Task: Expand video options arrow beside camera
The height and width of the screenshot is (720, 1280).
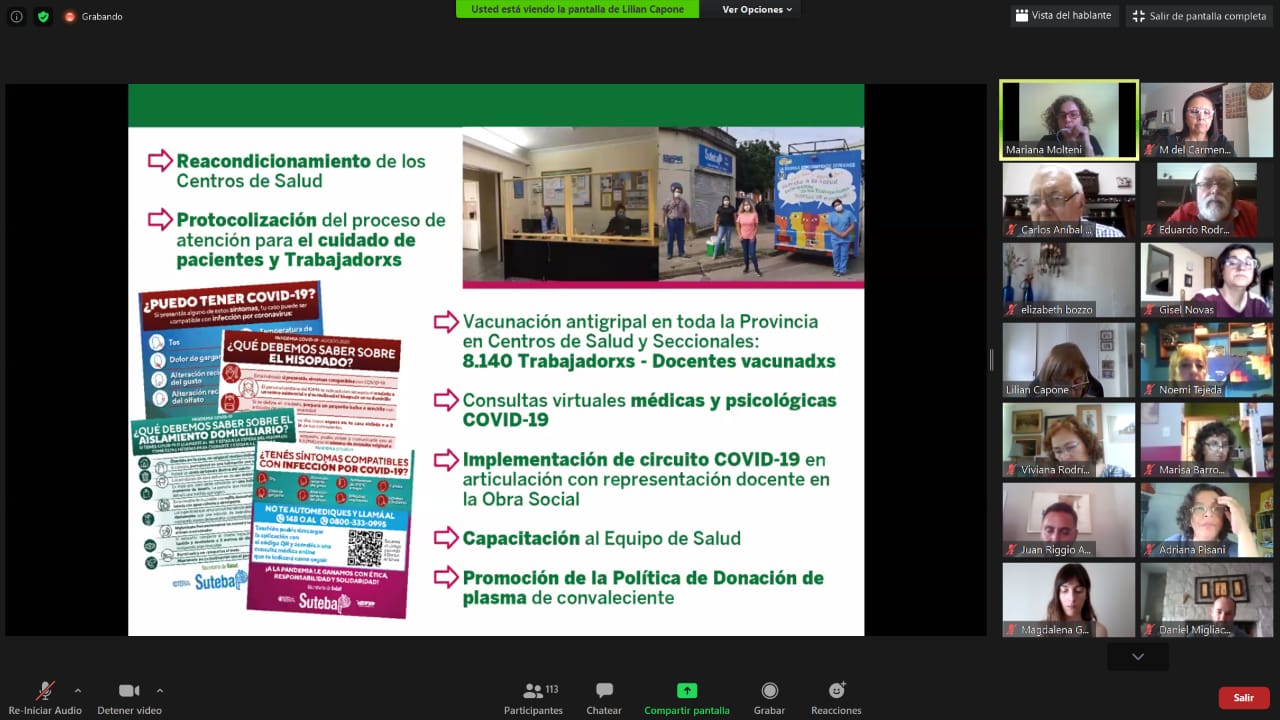Action: (159, 690)
